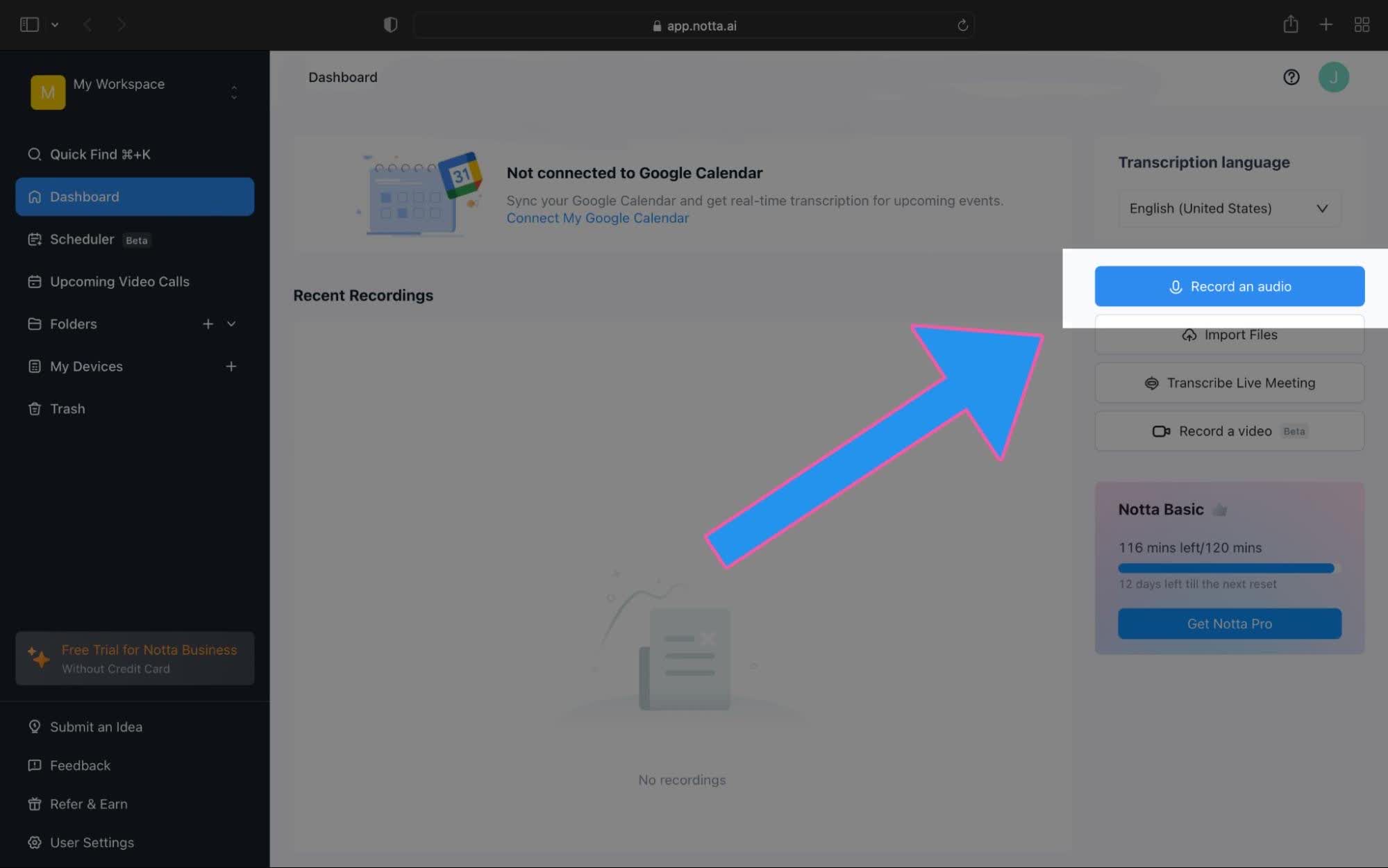This screenshot has height=868, width=1388.
Task: Expand the Folders section
Action: [231, 323]
